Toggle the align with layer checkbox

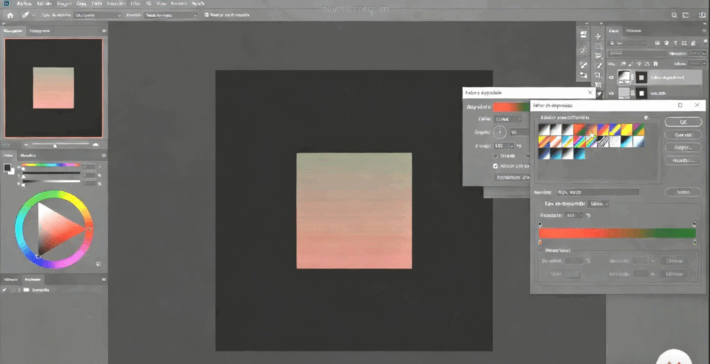tap(495, 166)
